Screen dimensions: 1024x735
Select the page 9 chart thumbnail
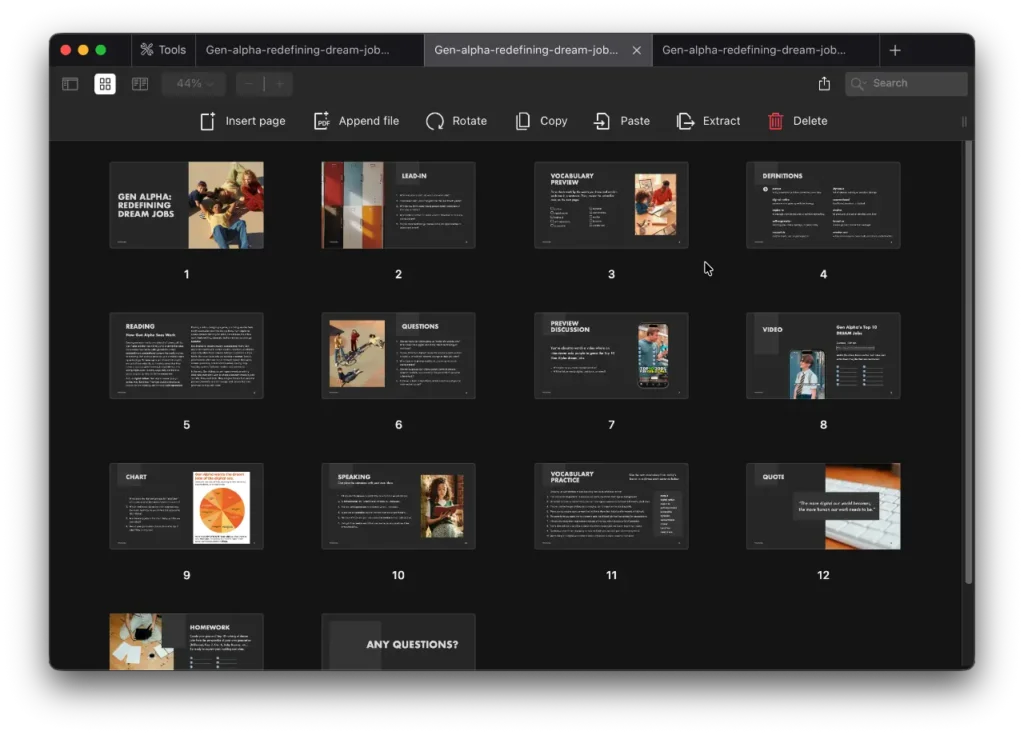pos(186,506)
